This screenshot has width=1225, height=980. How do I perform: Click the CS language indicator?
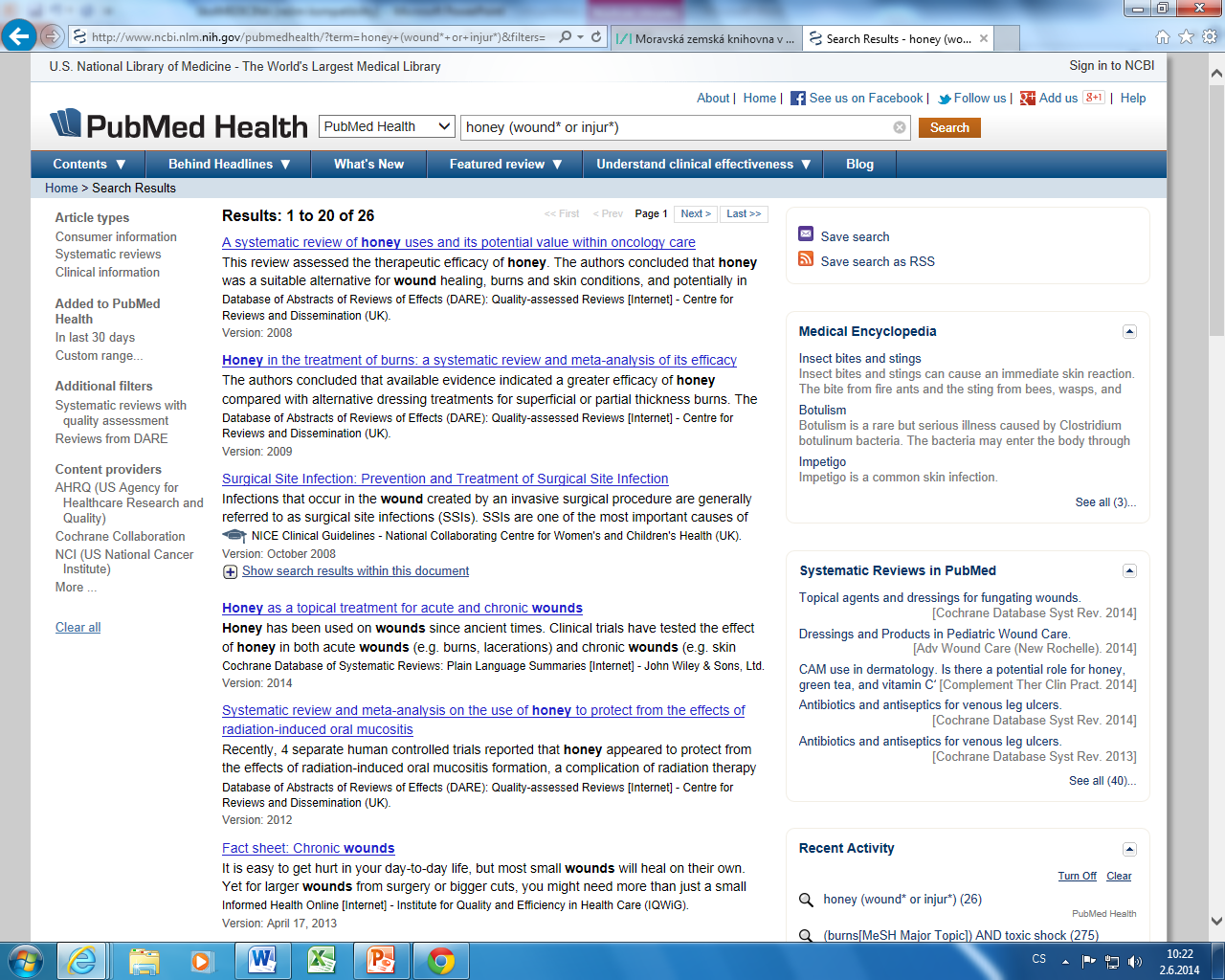pos(1039,959)
